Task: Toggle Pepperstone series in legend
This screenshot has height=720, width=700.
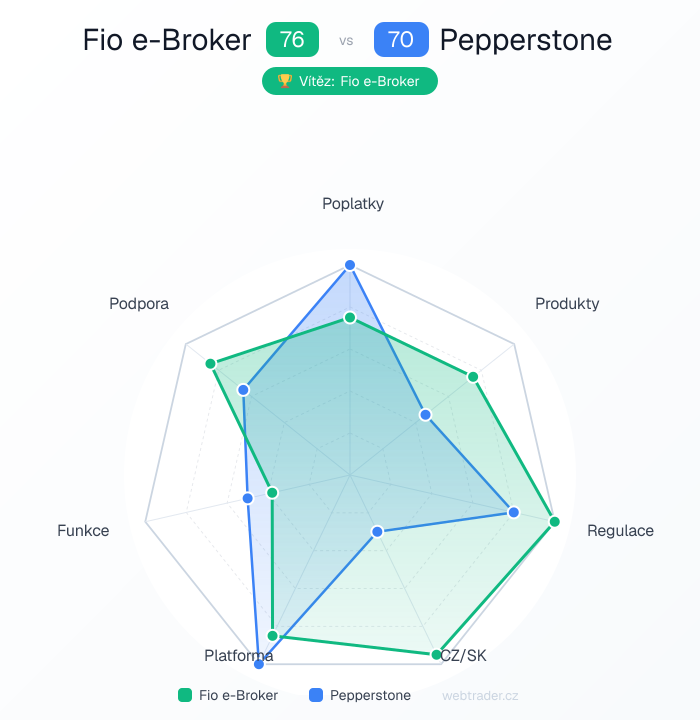Action: [x=370, y=695]
